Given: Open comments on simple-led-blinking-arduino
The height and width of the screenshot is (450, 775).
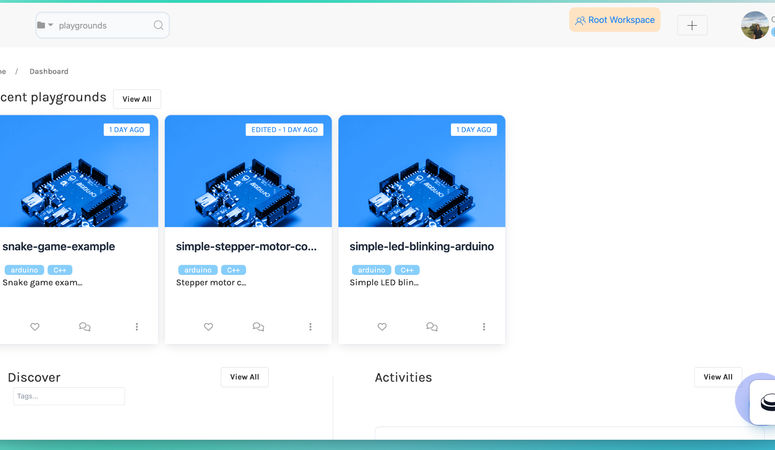Looking at the screenshot, I should 432,326.
